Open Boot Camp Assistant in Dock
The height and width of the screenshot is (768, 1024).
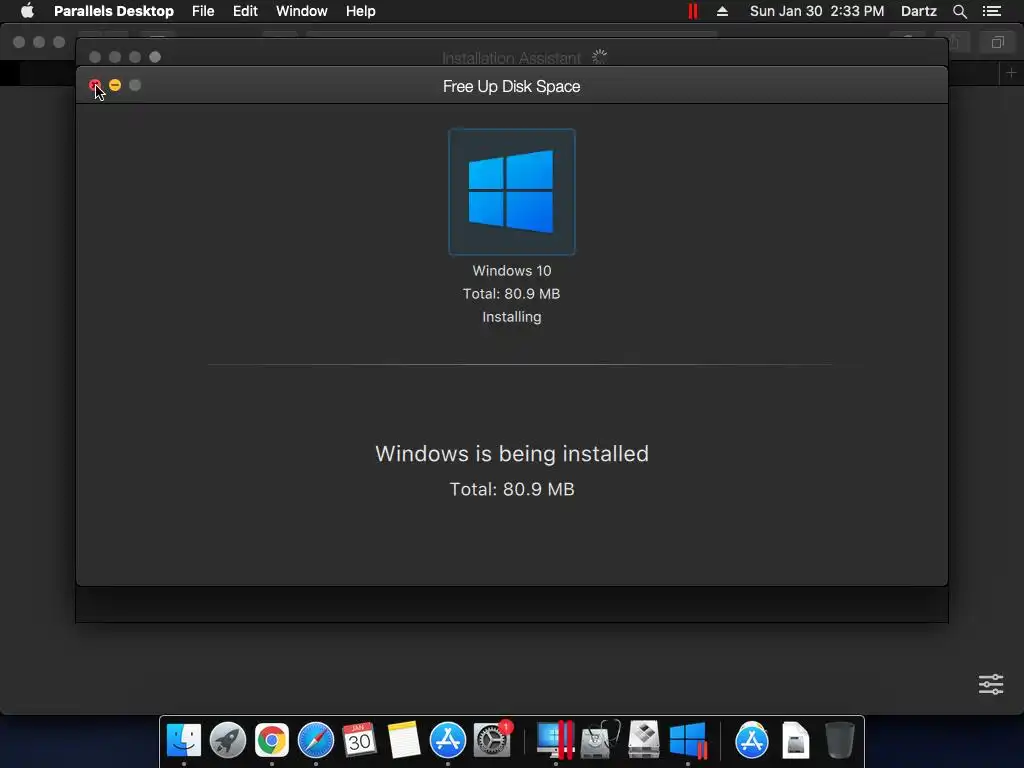pos(643,740)
